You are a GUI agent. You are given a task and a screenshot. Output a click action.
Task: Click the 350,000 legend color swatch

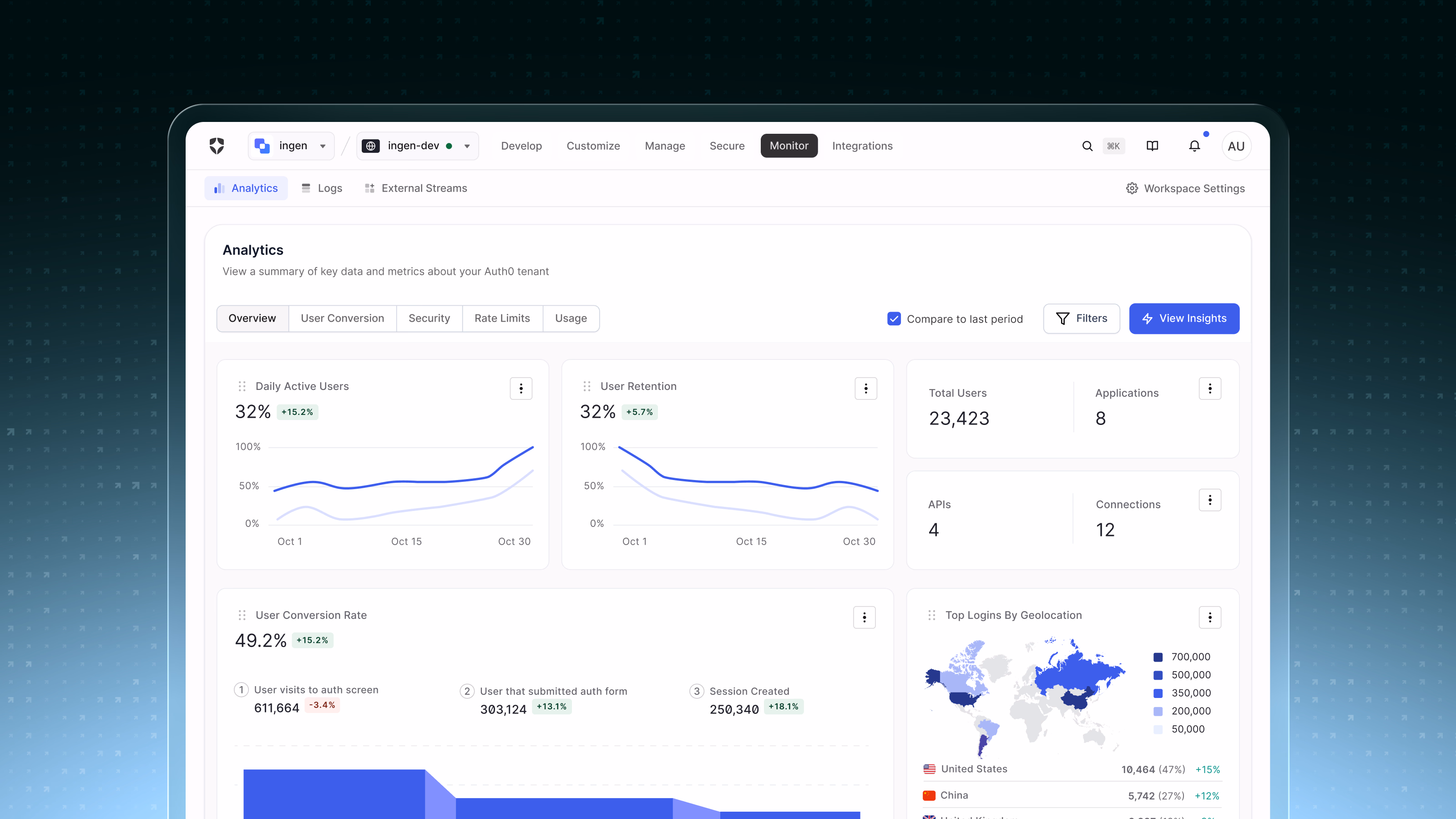point(1158,693)
